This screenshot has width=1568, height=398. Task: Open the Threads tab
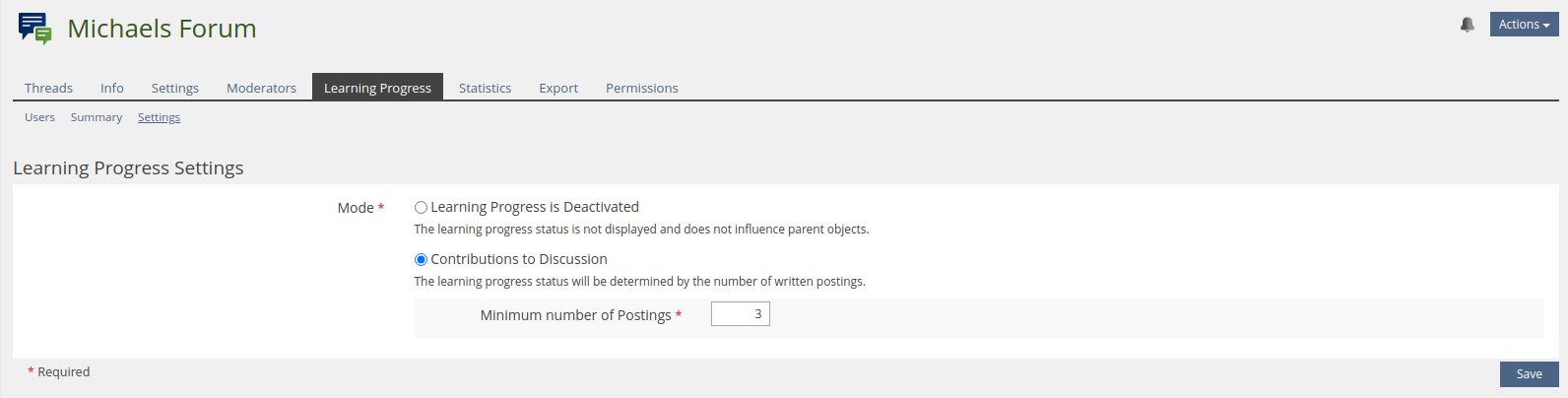click(48, 88)
